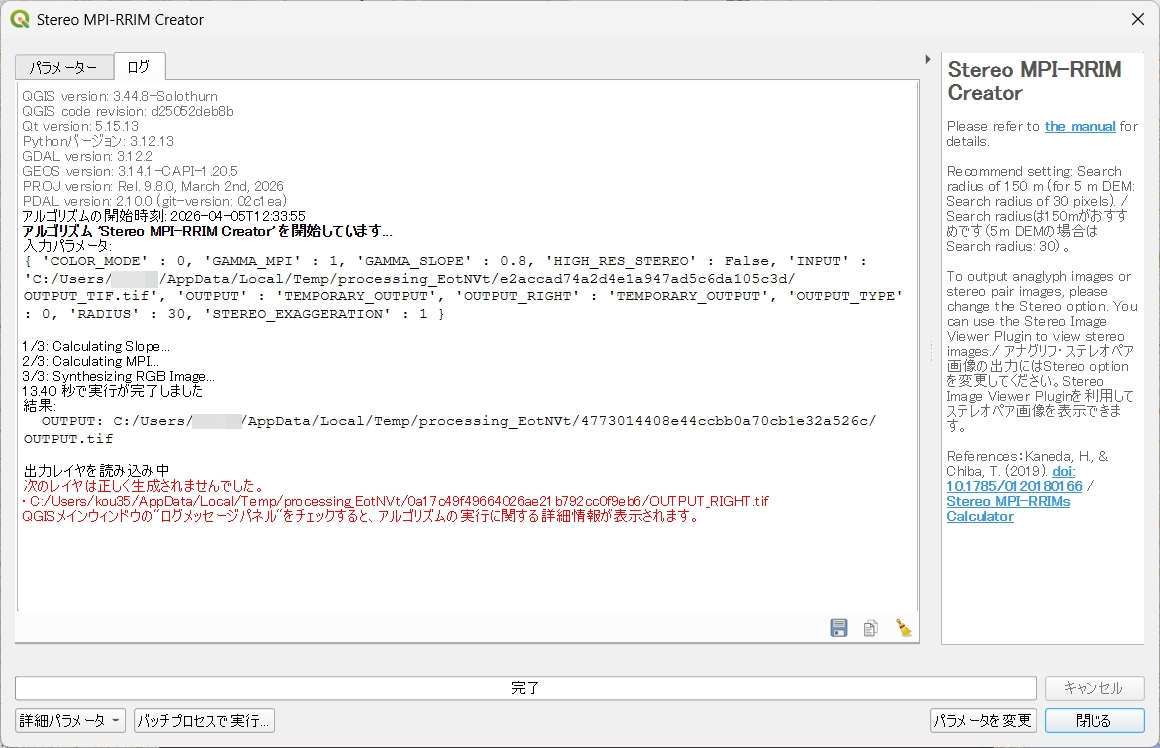Click the パラメータを変更 button
The height and width of the screenshot is (748, 1160).
(x=982, y=721)
